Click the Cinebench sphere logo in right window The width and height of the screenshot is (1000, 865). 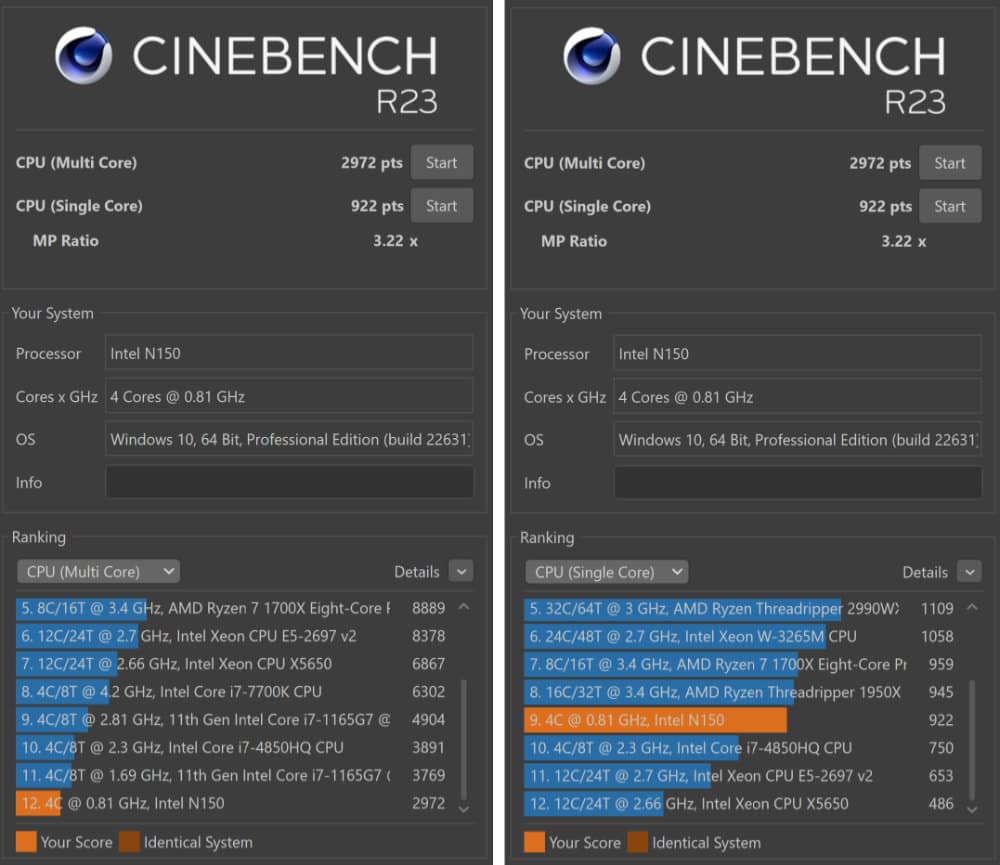591,55
